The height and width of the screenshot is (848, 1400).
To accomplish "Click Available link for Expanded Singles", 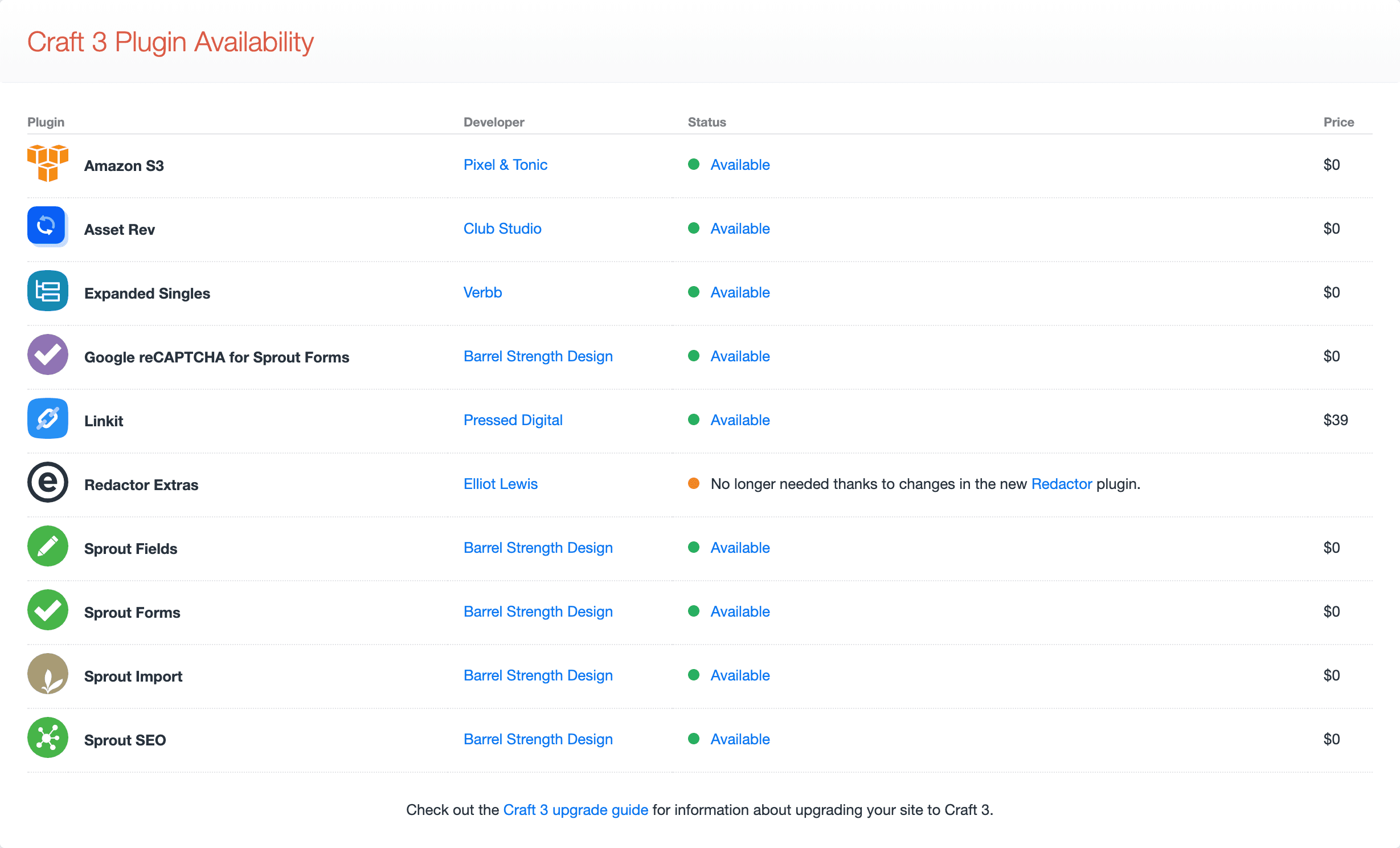I will 740,292.
